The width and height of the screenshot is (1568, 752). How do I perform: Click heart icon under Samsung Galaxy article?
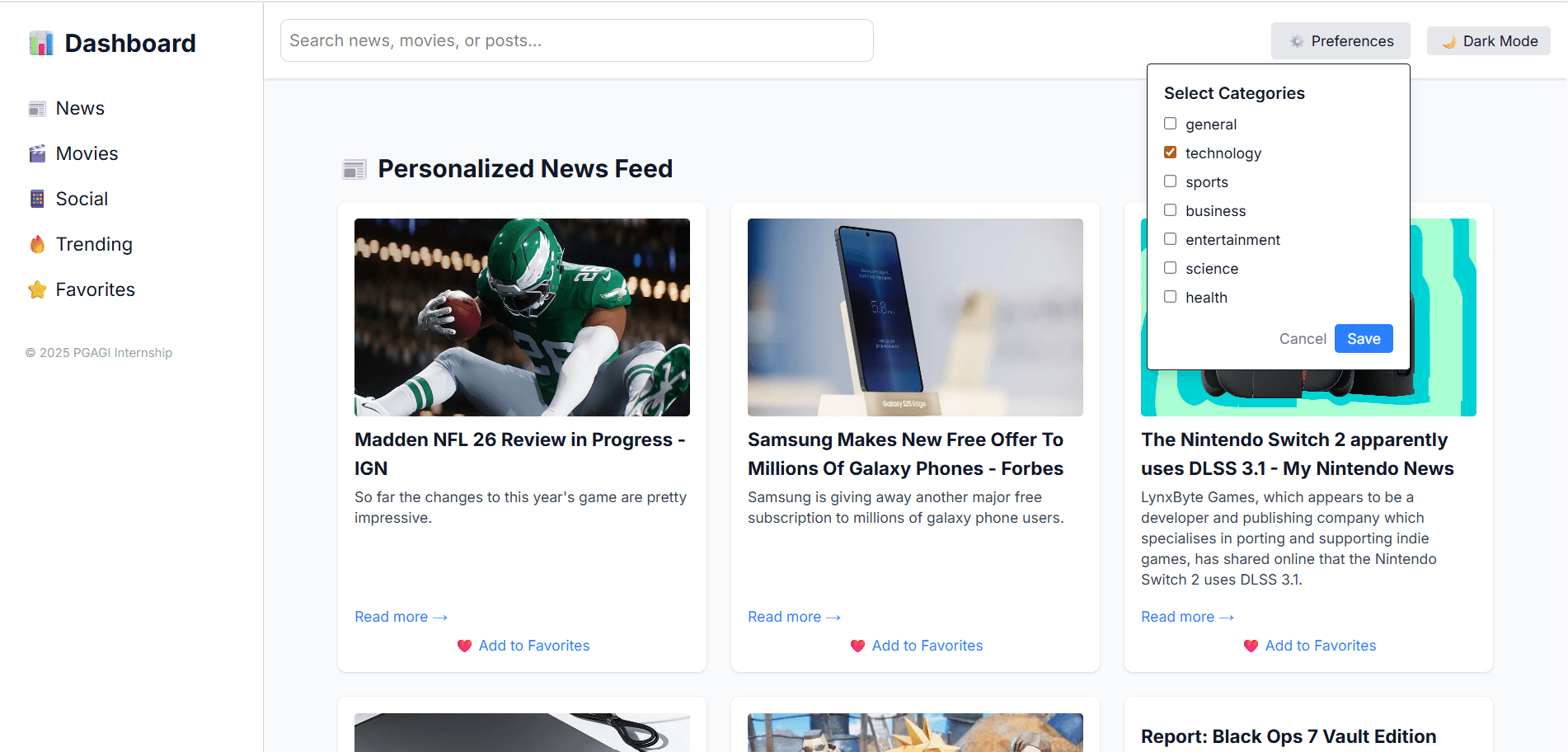(857, 646)
